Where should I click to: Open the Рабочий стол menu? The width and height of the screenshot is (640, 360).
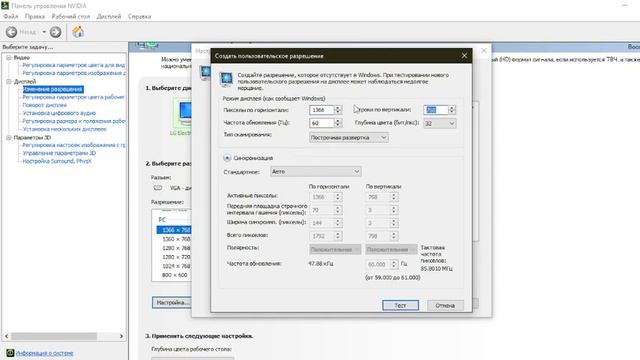pos(71,16)
